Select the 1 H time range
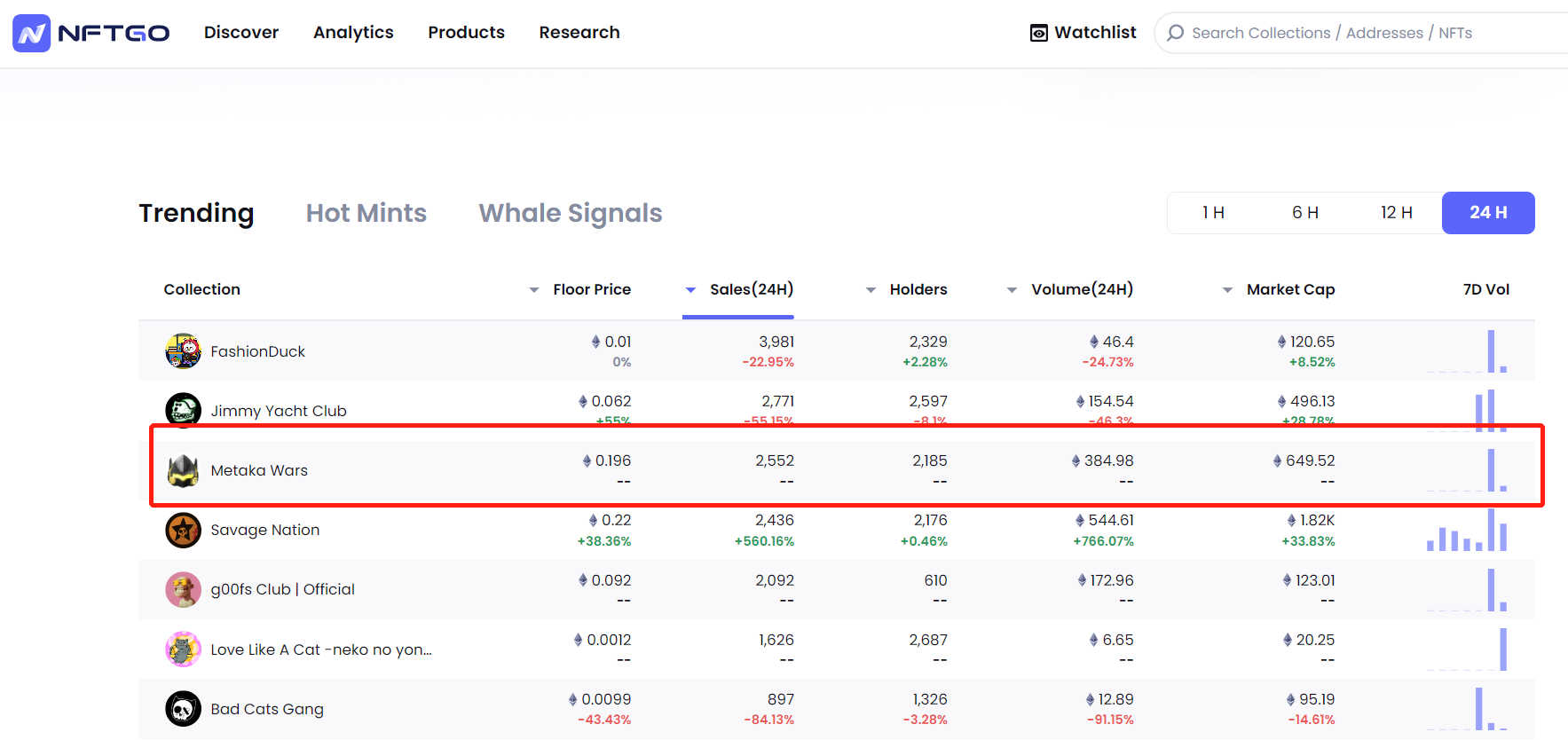Screen dimensions: 1568x740 (1213, 213)
